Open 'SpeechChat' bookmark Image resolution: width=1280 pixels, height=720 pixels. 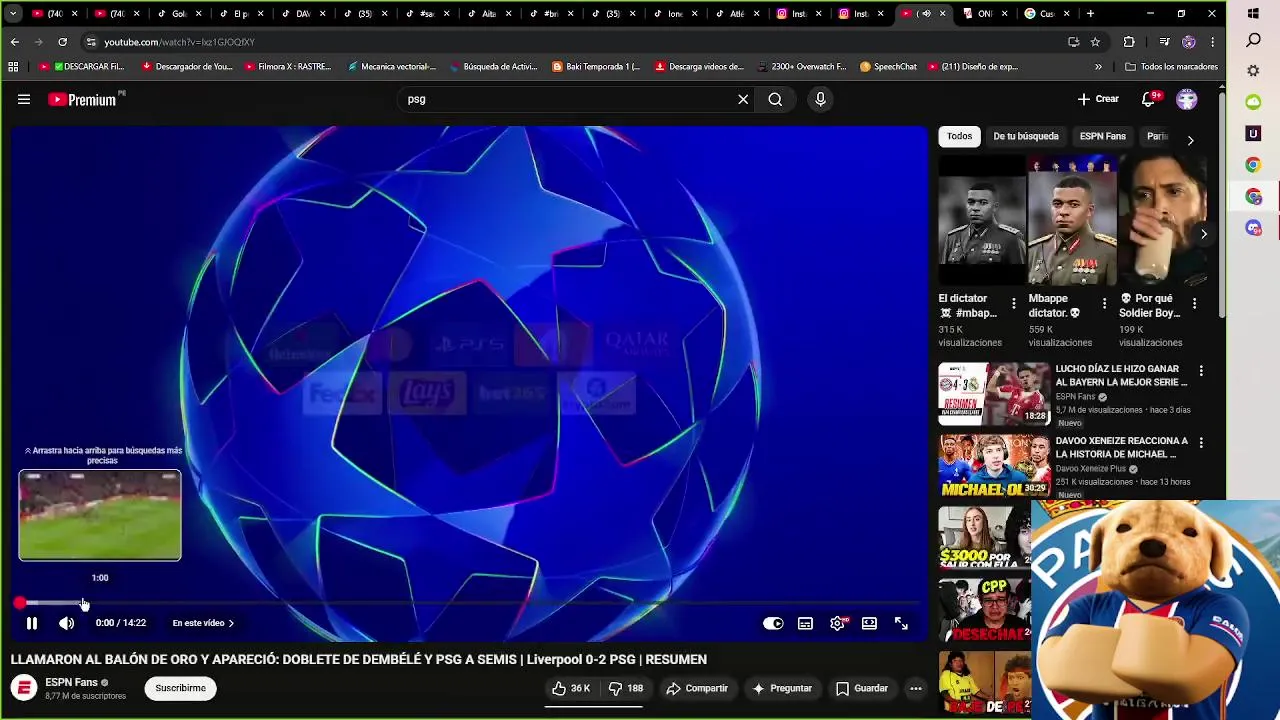point(888,66)
